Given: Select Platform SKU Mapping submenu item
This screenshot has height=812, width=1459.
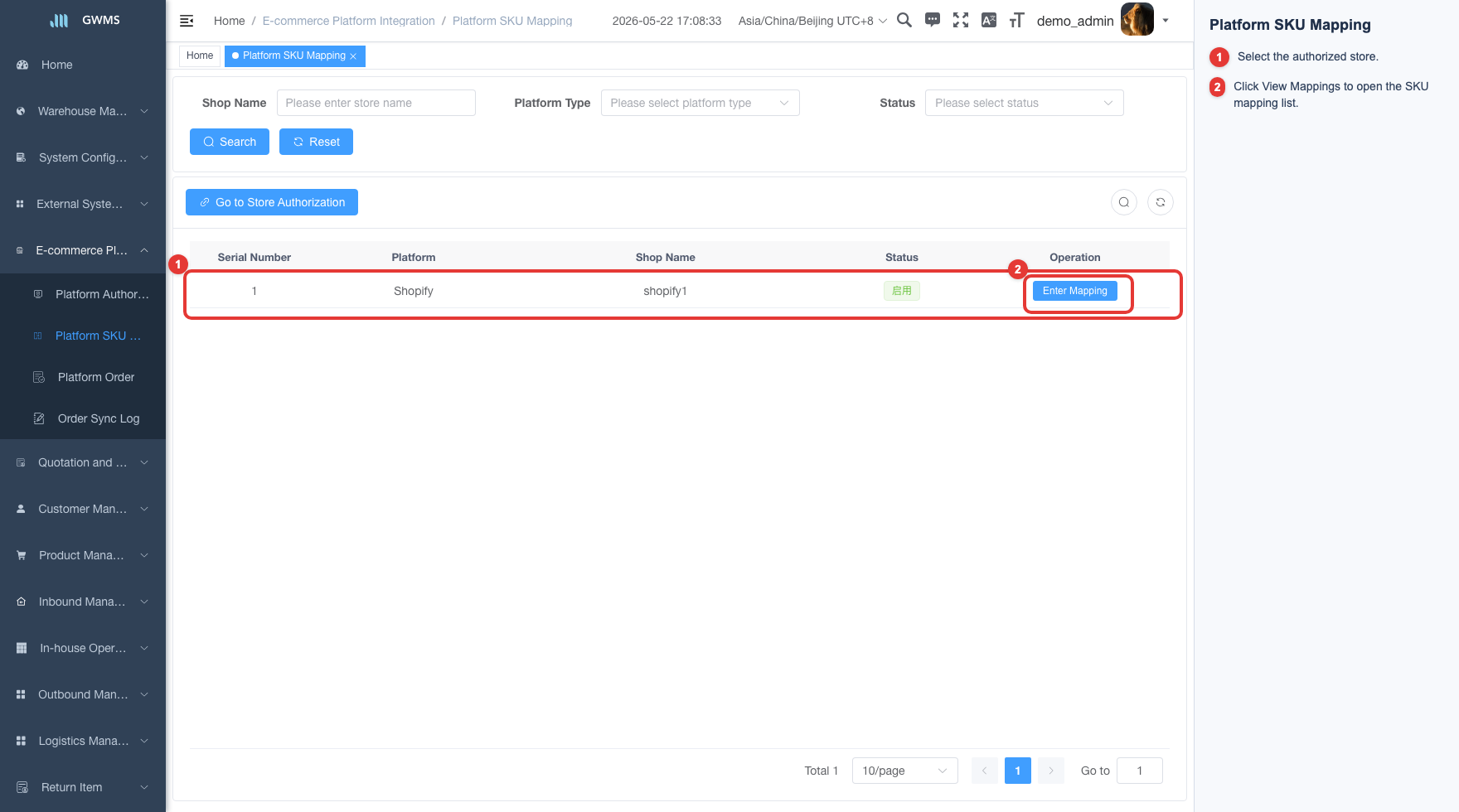Looking at the screenshot, I should tap(83, 336).
